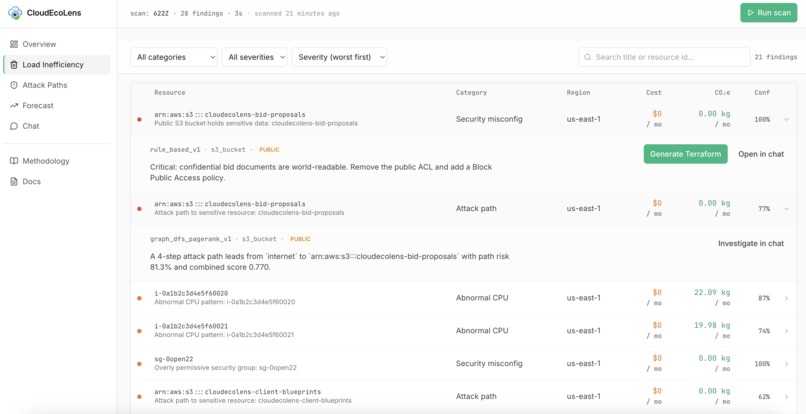Click the scan summary text in header

[235, 13]
